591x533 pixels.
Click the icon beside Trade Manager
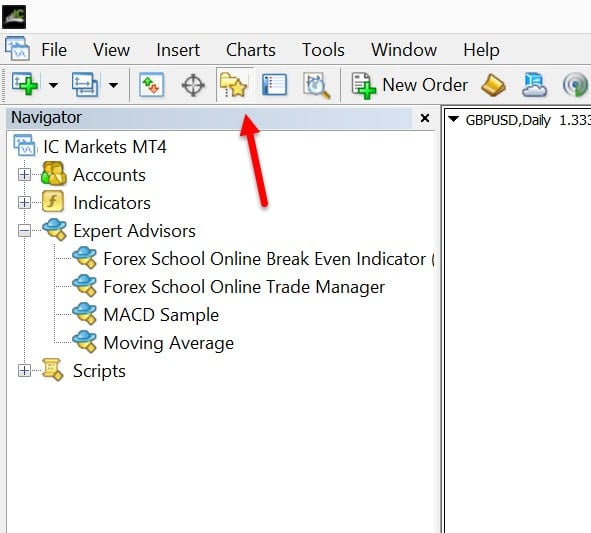pos(84,286)
